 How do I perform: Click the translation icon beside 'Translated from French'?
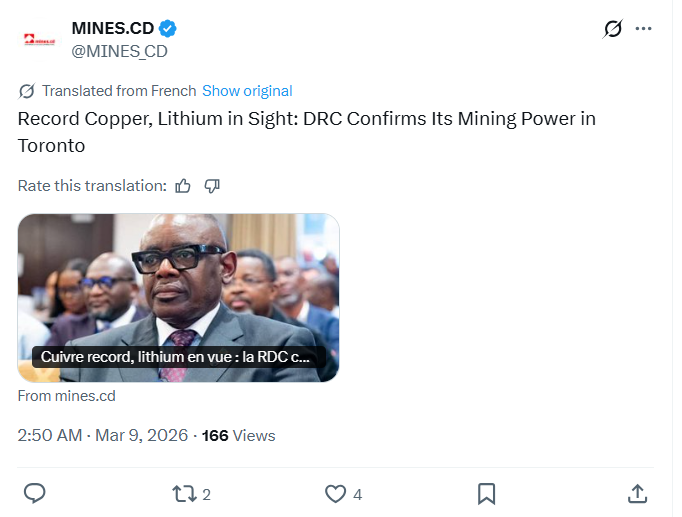[27, 91]
